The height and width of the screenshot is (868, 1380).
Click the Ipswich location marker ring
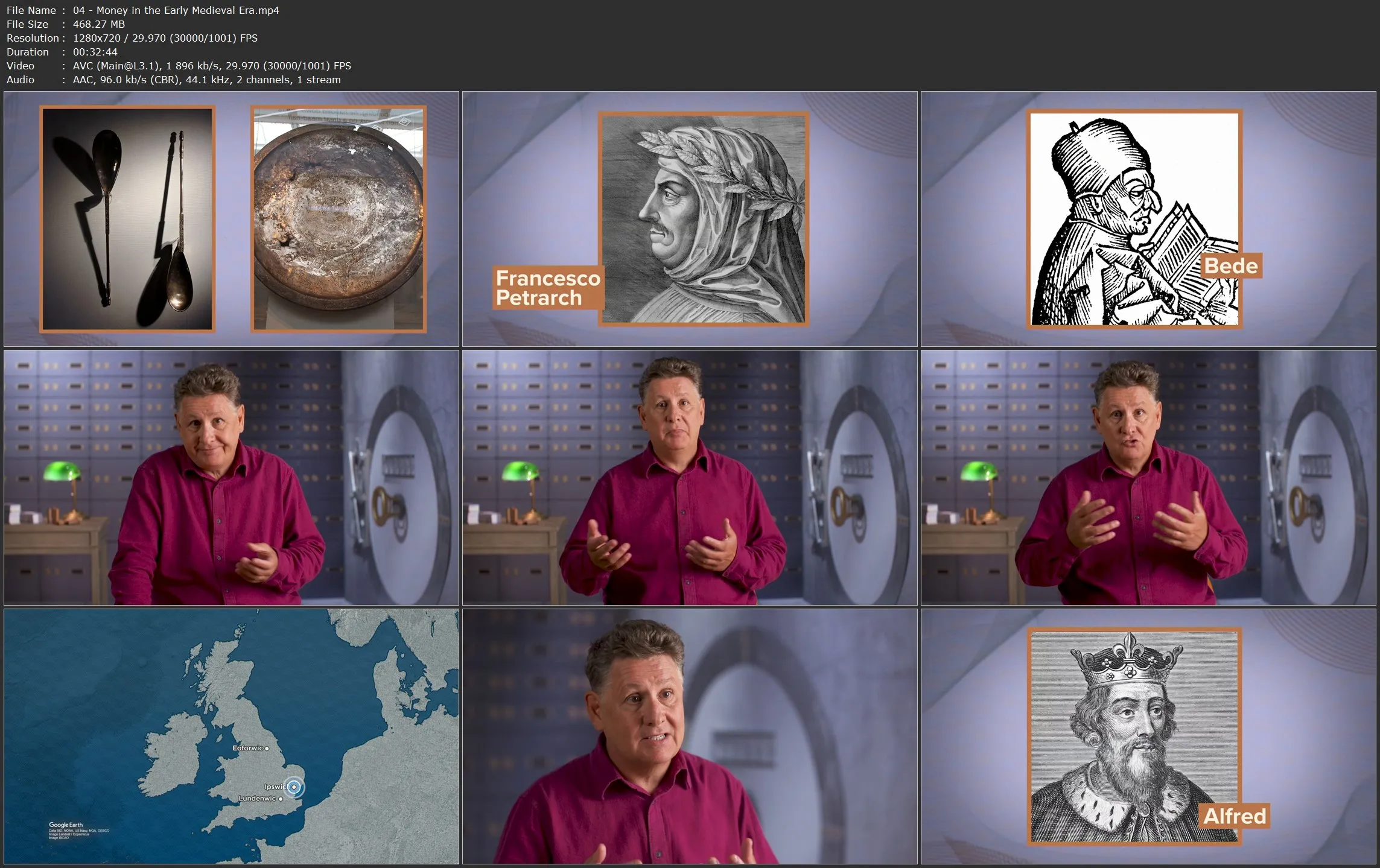294,787
